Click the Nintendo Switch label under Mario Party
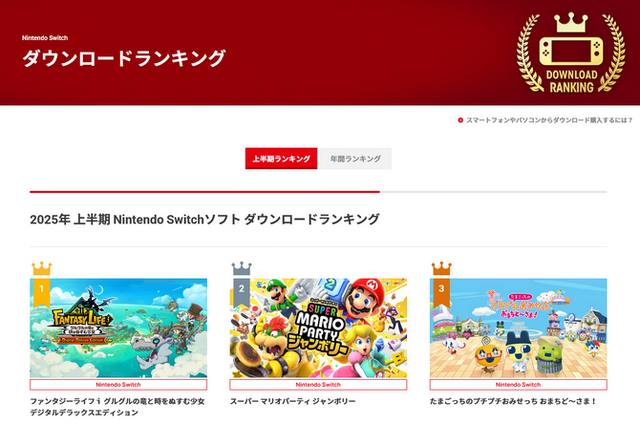The image size is (640, 424). [319, 384]
